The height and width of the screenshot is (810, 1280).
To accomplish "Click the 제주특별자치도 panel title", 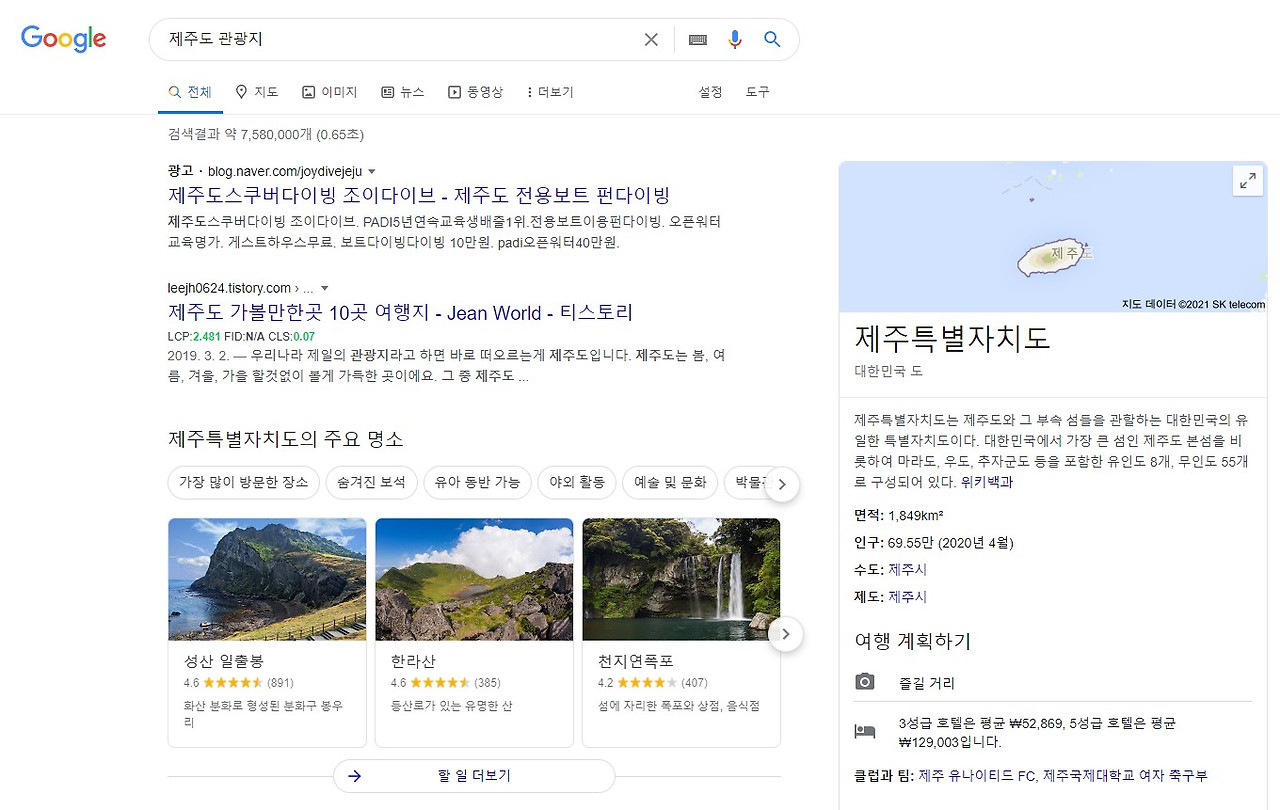I will pos(953,337).
